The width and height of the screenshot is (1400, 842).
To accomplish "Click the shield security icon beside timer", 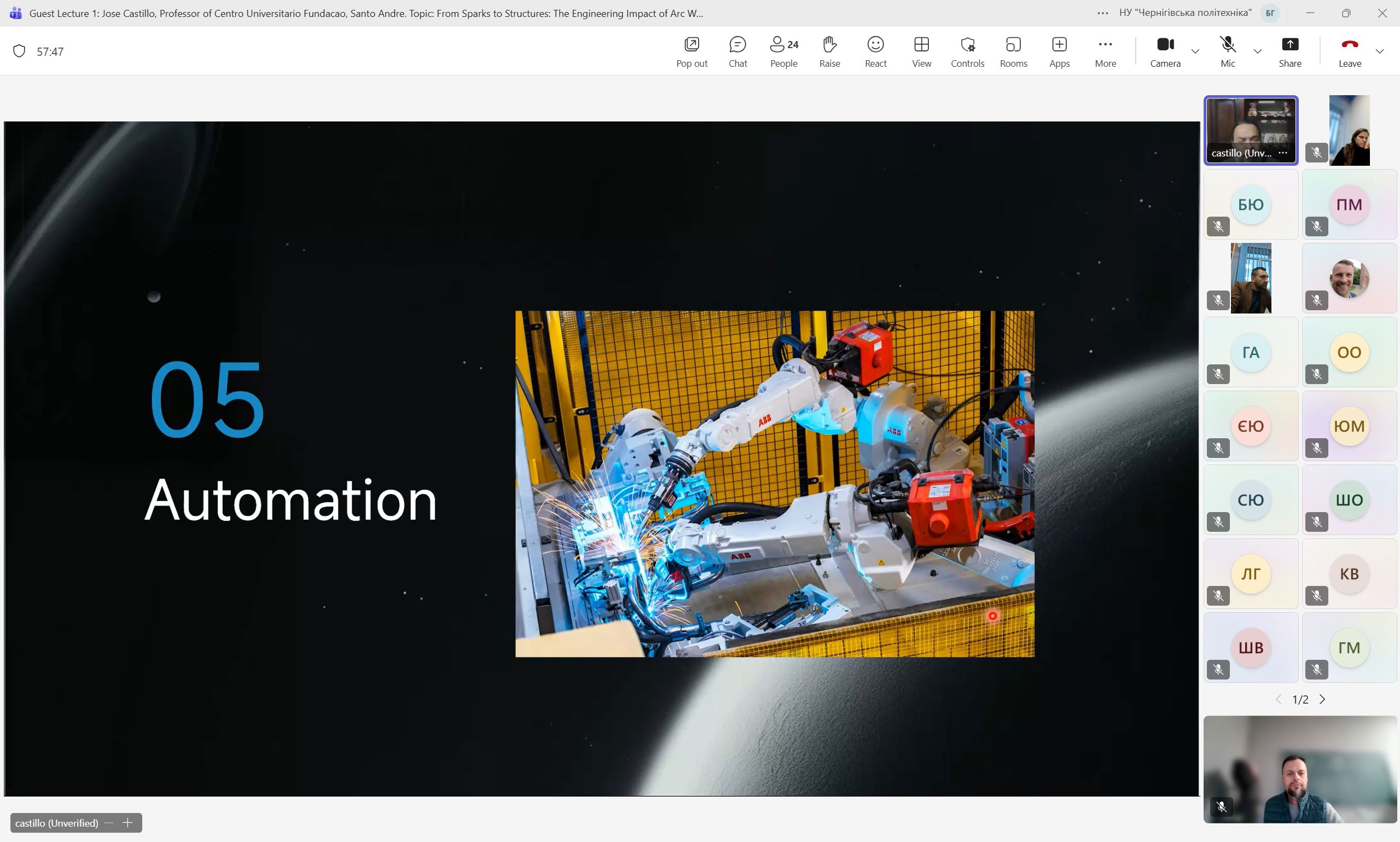I will pyautogui.click(x=19, y=51).
